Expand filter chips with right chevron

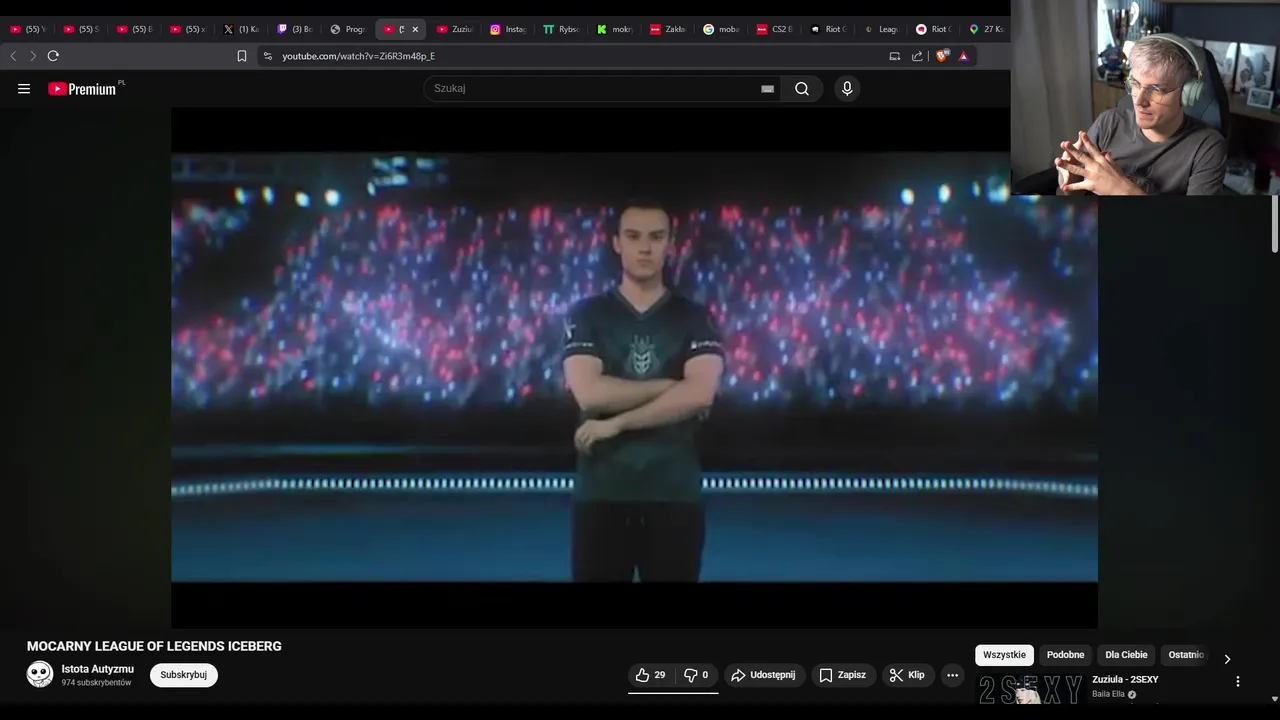pos(1227,659)
